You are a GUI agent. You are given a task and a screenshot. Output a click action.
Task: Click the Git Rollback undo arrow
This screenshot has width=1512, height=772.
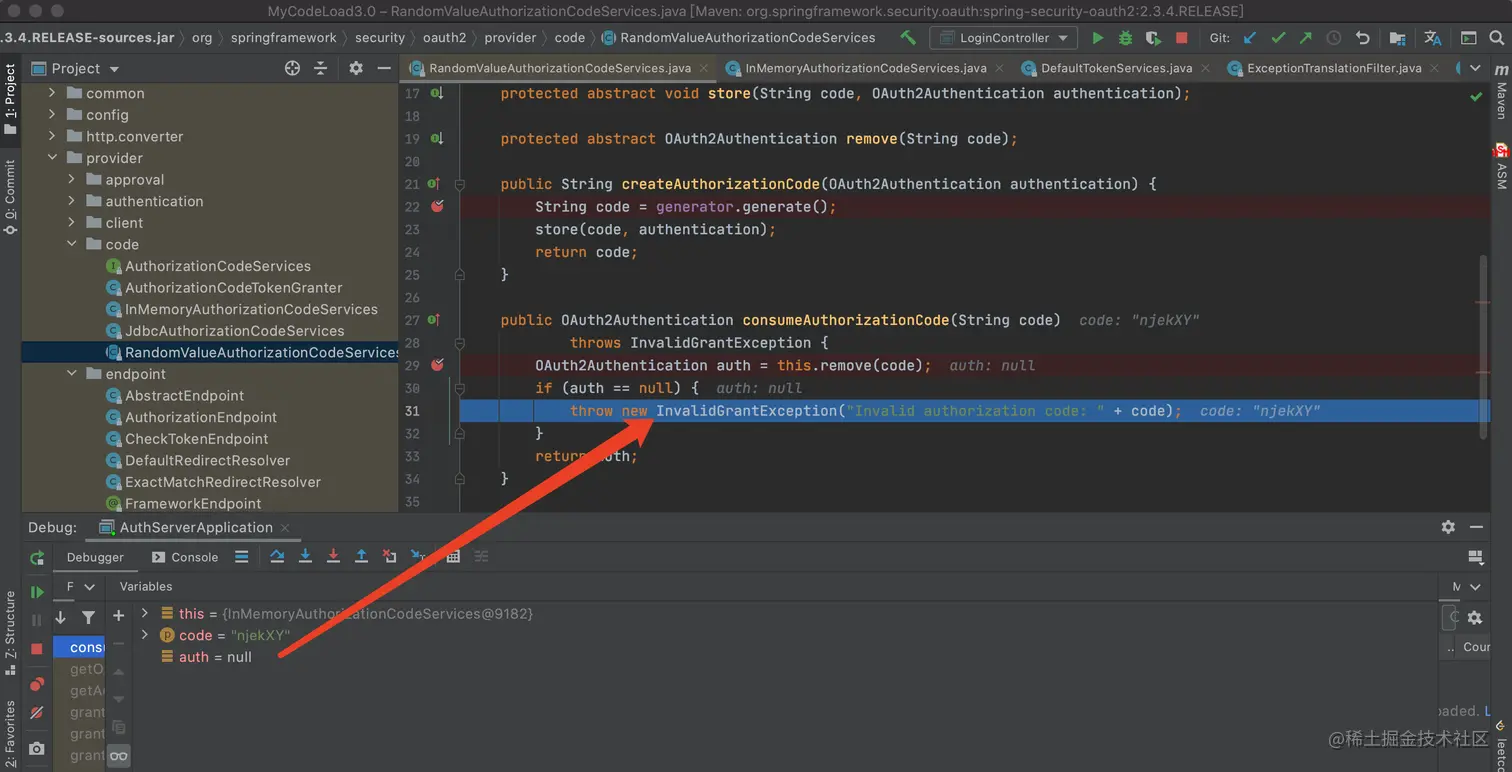[1362, 38]
